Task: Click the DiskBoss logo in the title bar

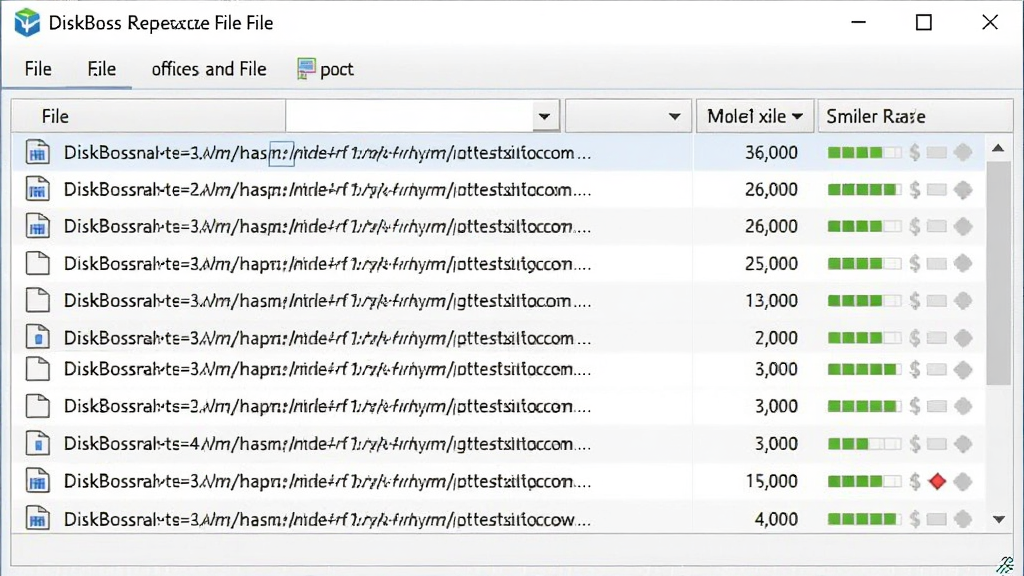Action: 27,23
